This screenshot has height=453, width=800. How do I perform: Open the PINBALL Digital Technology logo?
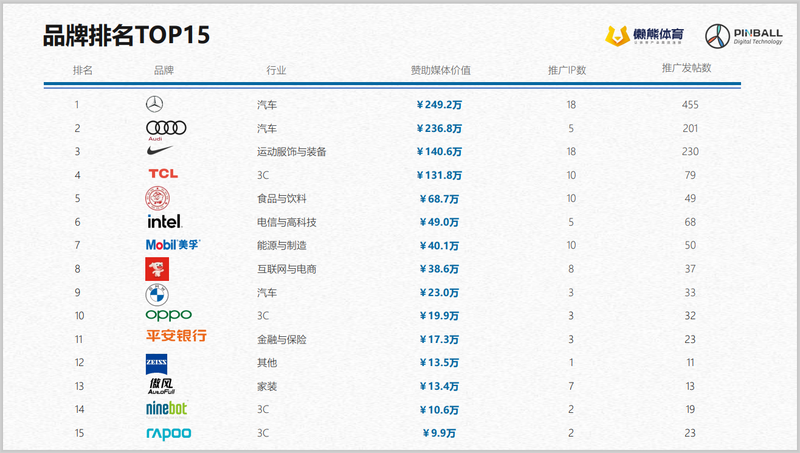coord(744,36)
